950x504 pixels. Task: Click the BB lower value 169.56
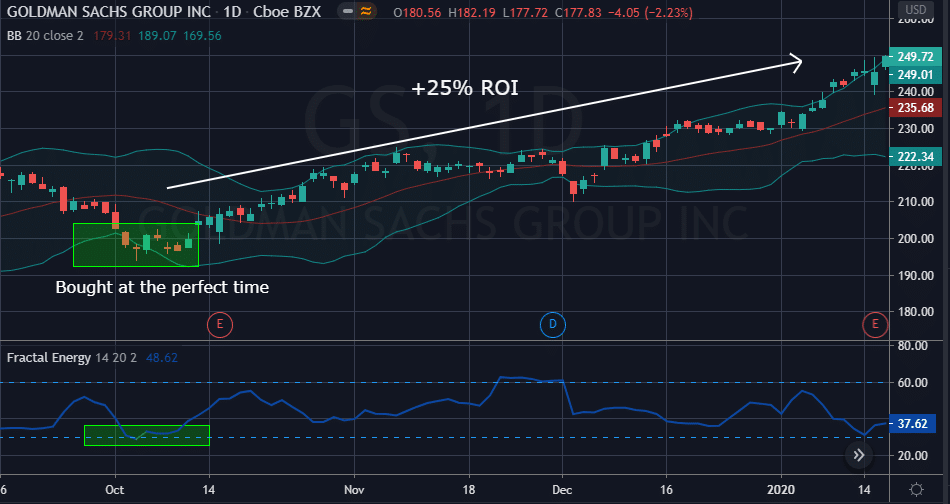[202, 36]
